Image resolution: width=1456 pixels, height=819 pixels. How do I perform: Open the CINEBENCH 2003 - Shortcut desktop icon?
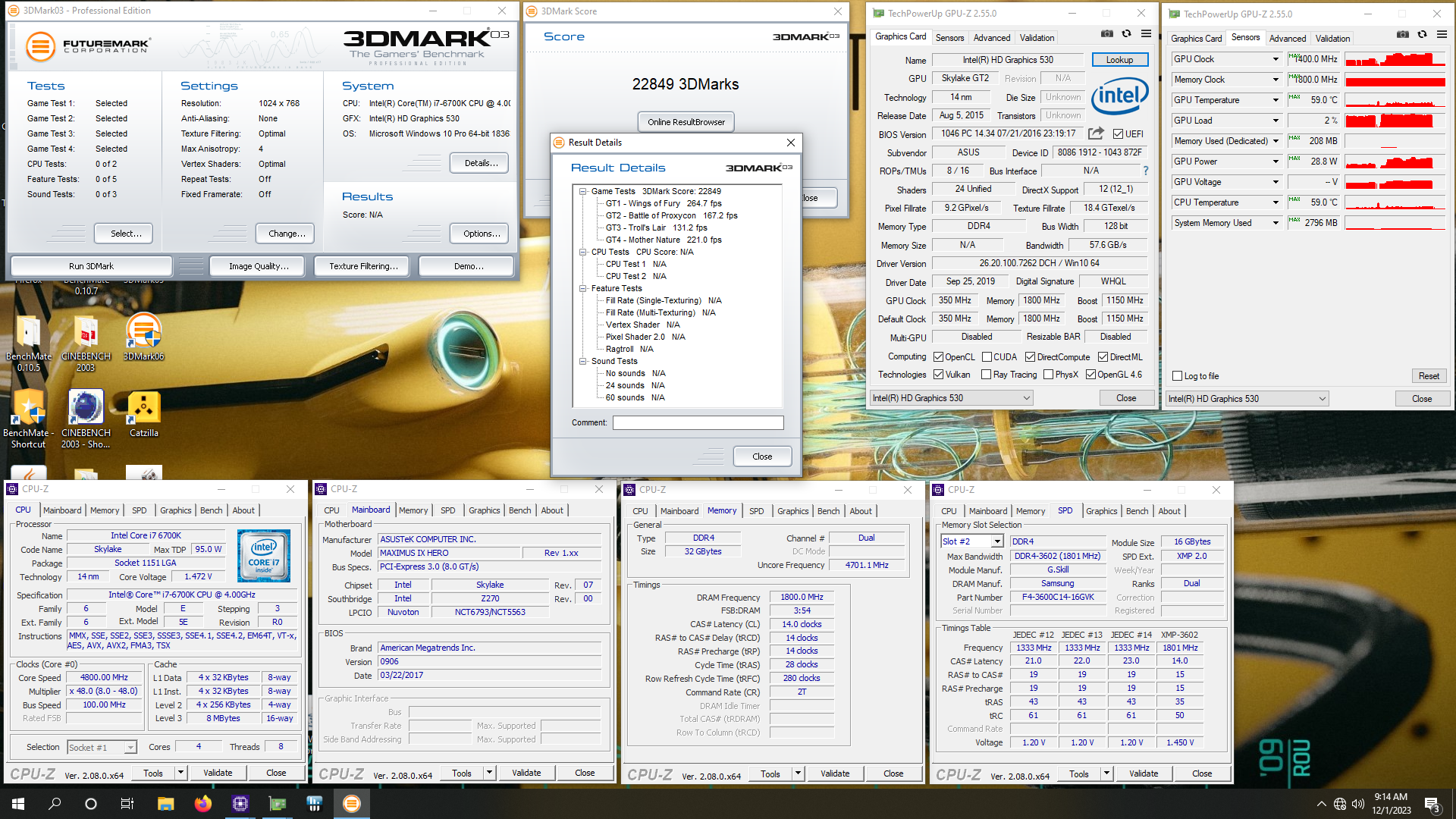click(x=86, y=419)
